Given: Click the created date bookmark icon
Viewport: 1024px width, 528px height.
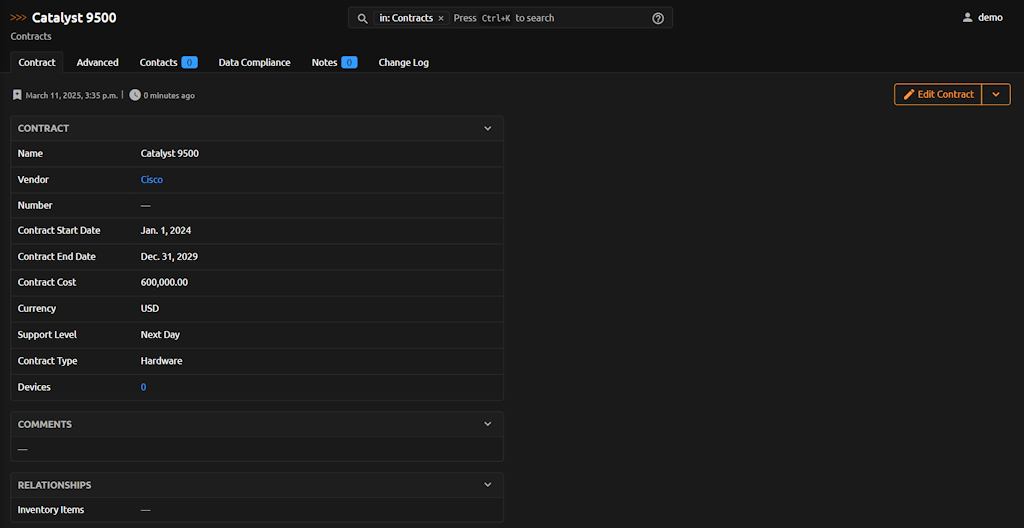Looking at the screenshot, I should click(17, 95).
